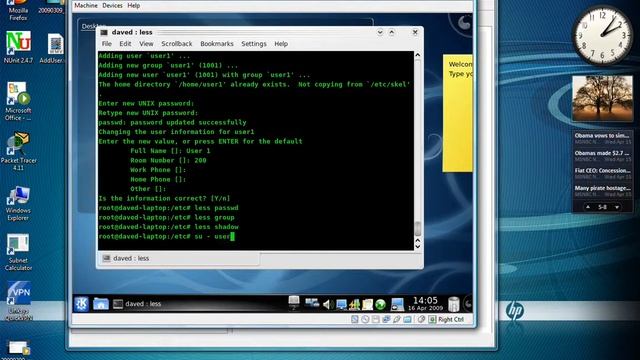Viewport: 640px width, 360px height.
Task: Open the AddUser file on the desktop
Action: (x=54, y=48)
